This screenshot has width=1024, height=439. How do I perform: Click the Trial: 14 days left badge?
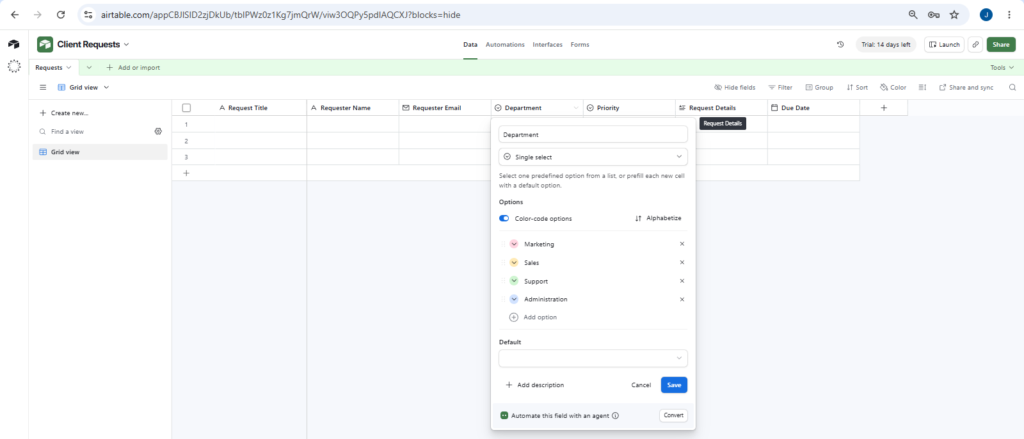click(x=886, y=44)
